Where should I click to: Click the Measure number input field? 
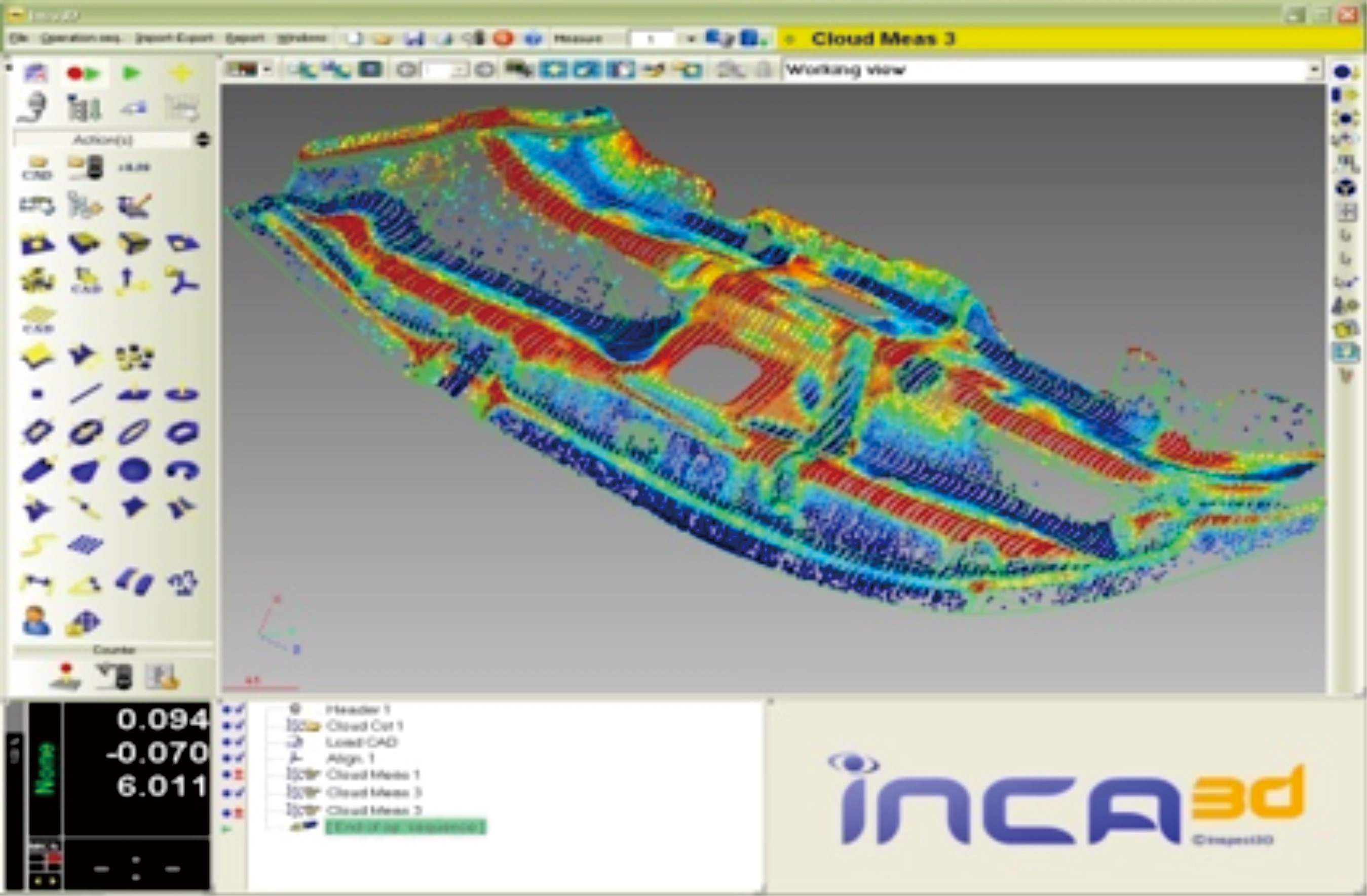[653, 39]
